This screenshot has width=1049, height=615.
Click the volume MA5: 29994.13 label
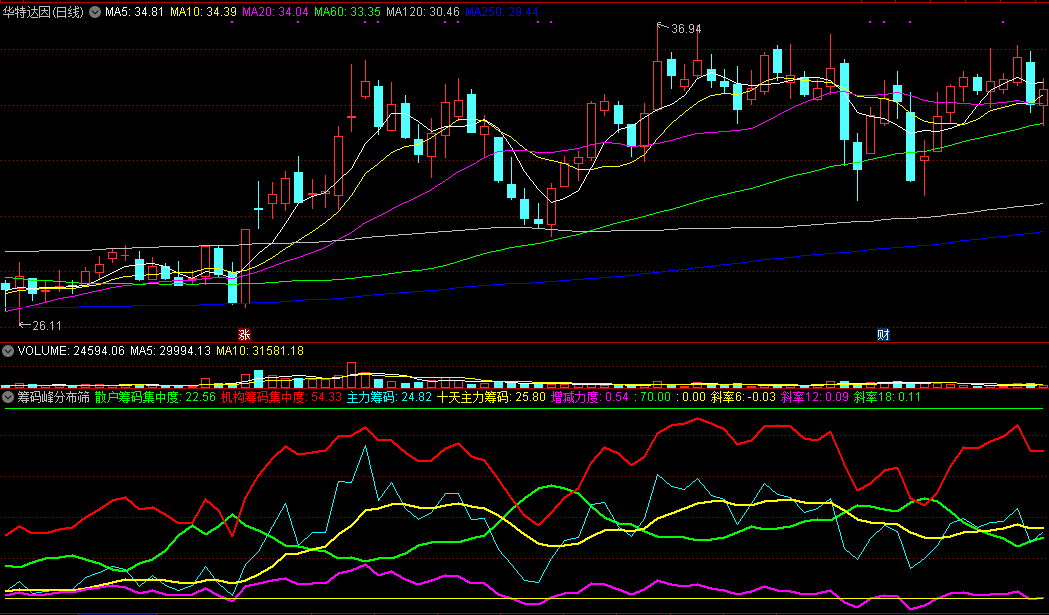[171, 351]
